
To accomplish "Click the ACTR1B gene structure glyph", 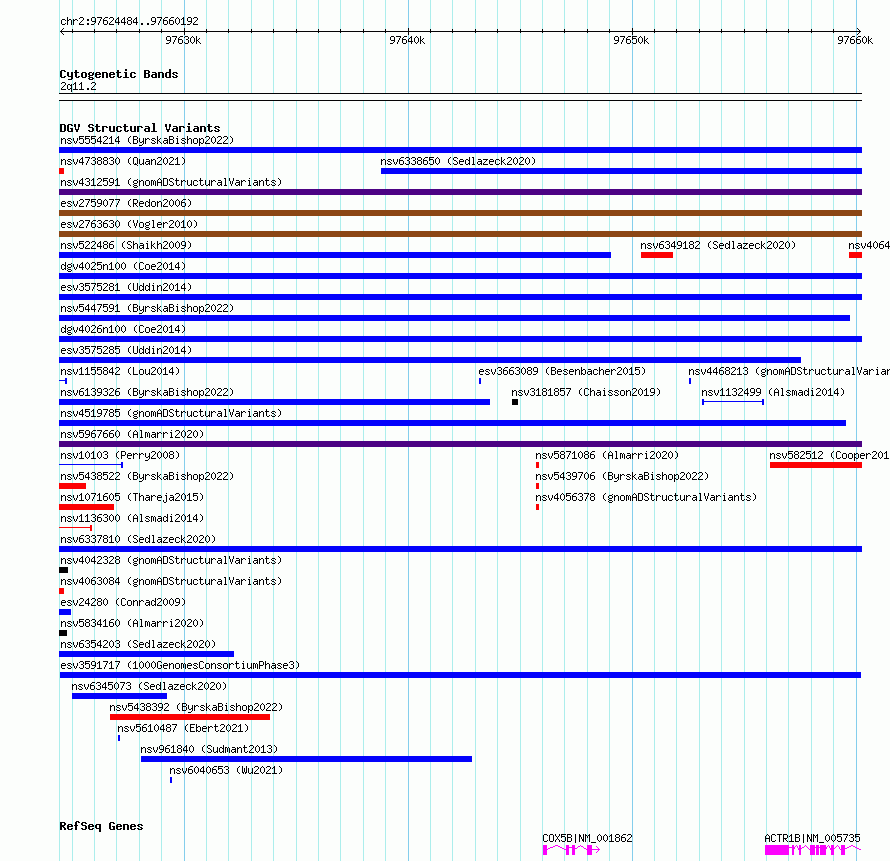I will coord(813,850).
